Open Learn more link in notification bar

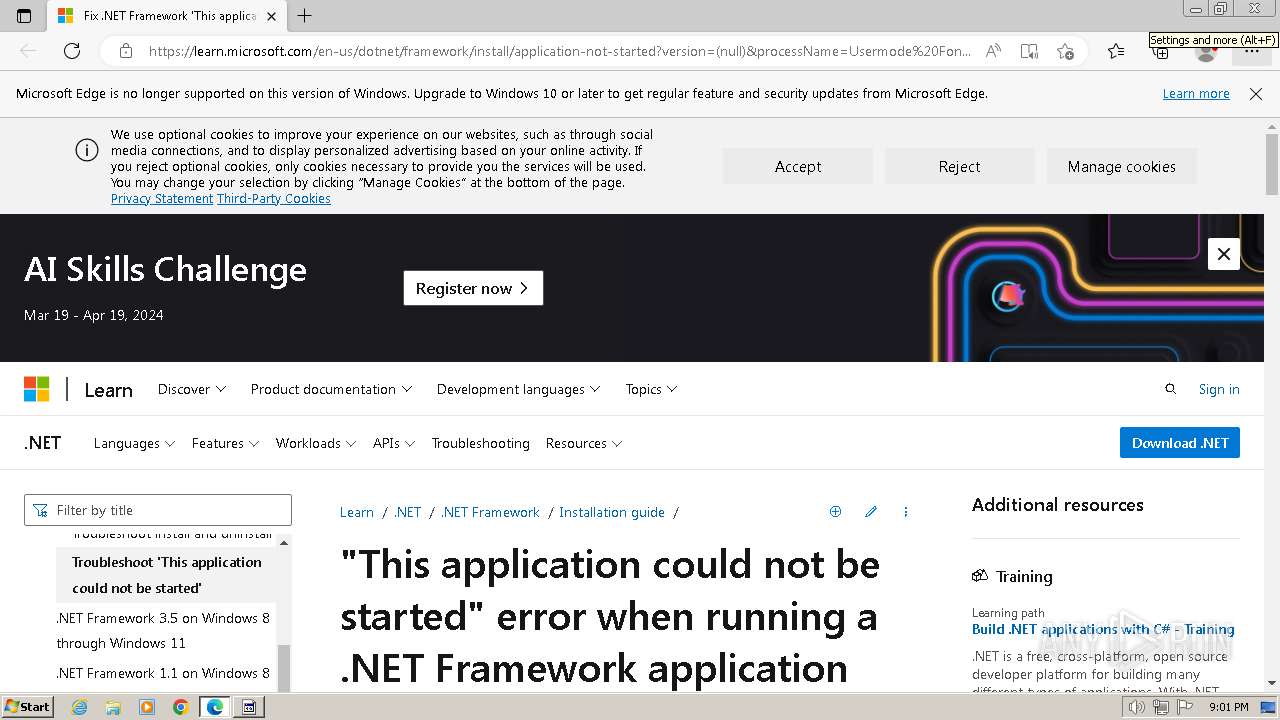pos(1196,93)
